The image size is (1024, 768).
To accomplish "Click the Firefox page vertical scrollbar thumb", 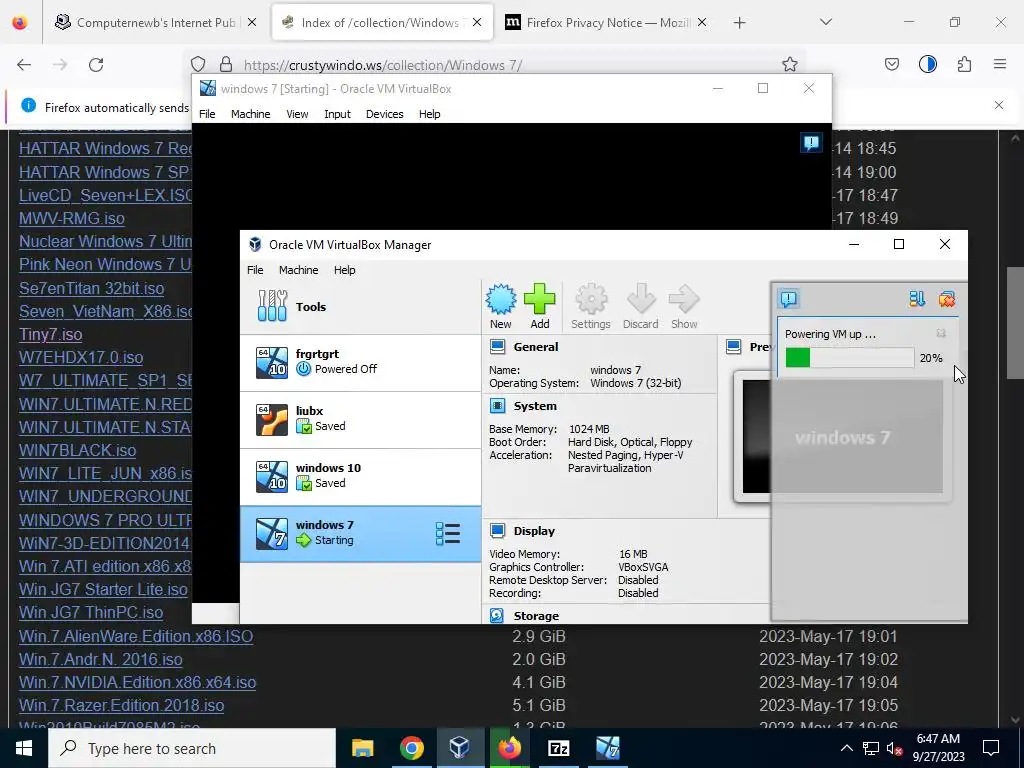I will [1015, 323].
